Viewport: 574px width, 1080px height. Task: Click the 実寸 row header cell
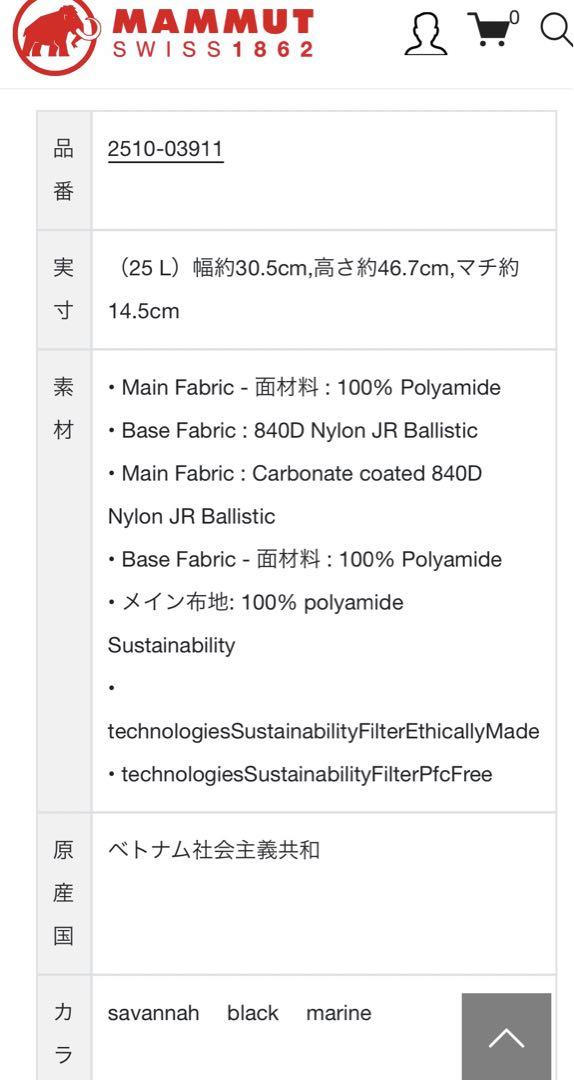[63, 290]
